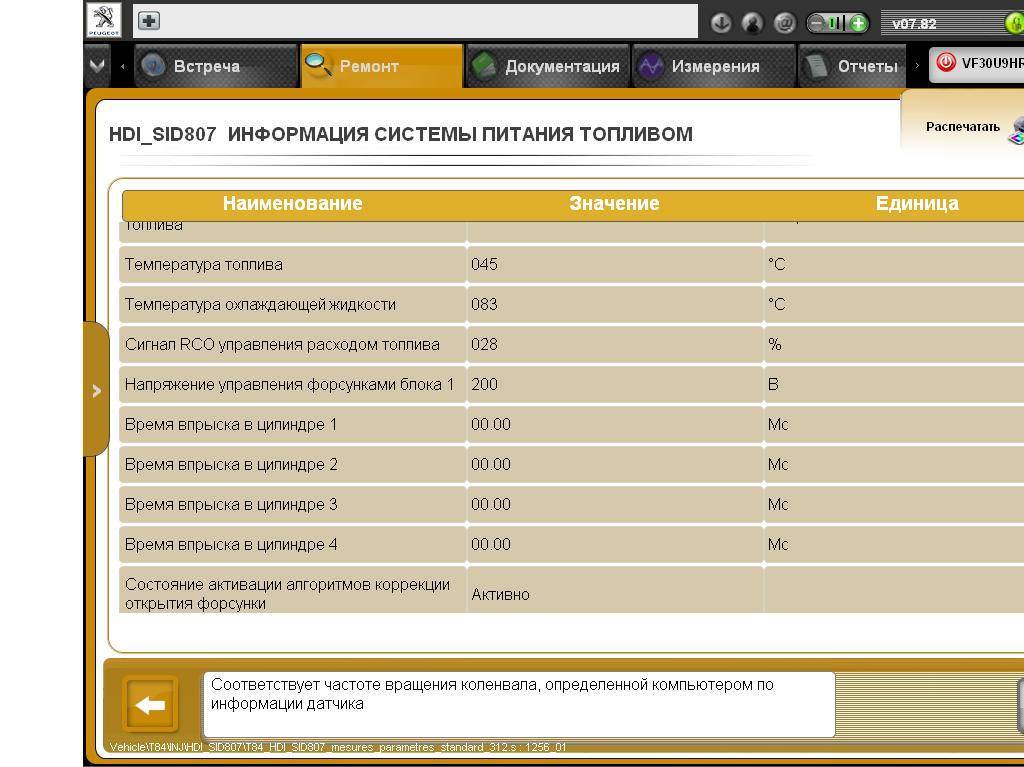Screen dimensions: 1024x767
Task: Click the plus icon in the top bar
Action: coord(148,21)
